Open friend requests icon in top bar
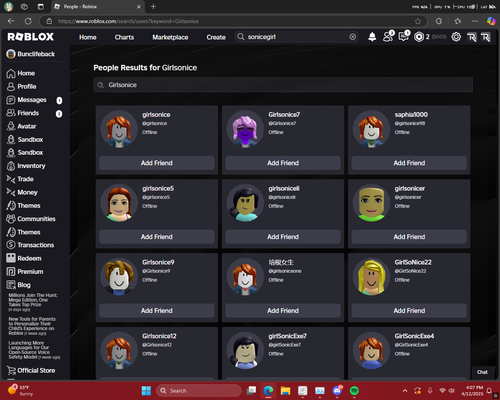The image size is (500, 400). coord(388,36)
